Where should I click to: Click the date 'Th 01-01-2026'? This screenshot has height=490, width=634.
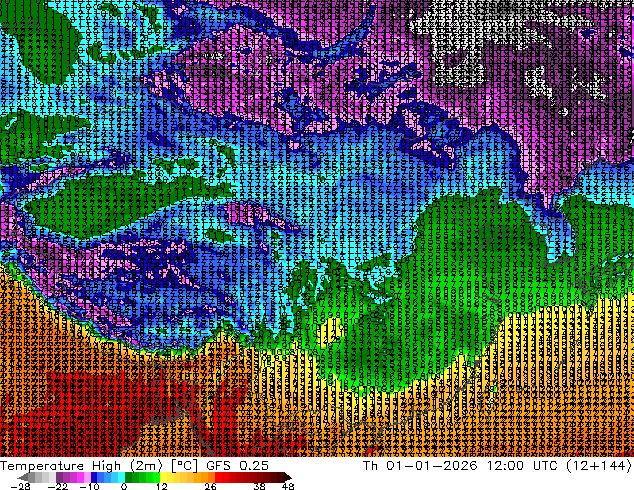click(420, 466)
